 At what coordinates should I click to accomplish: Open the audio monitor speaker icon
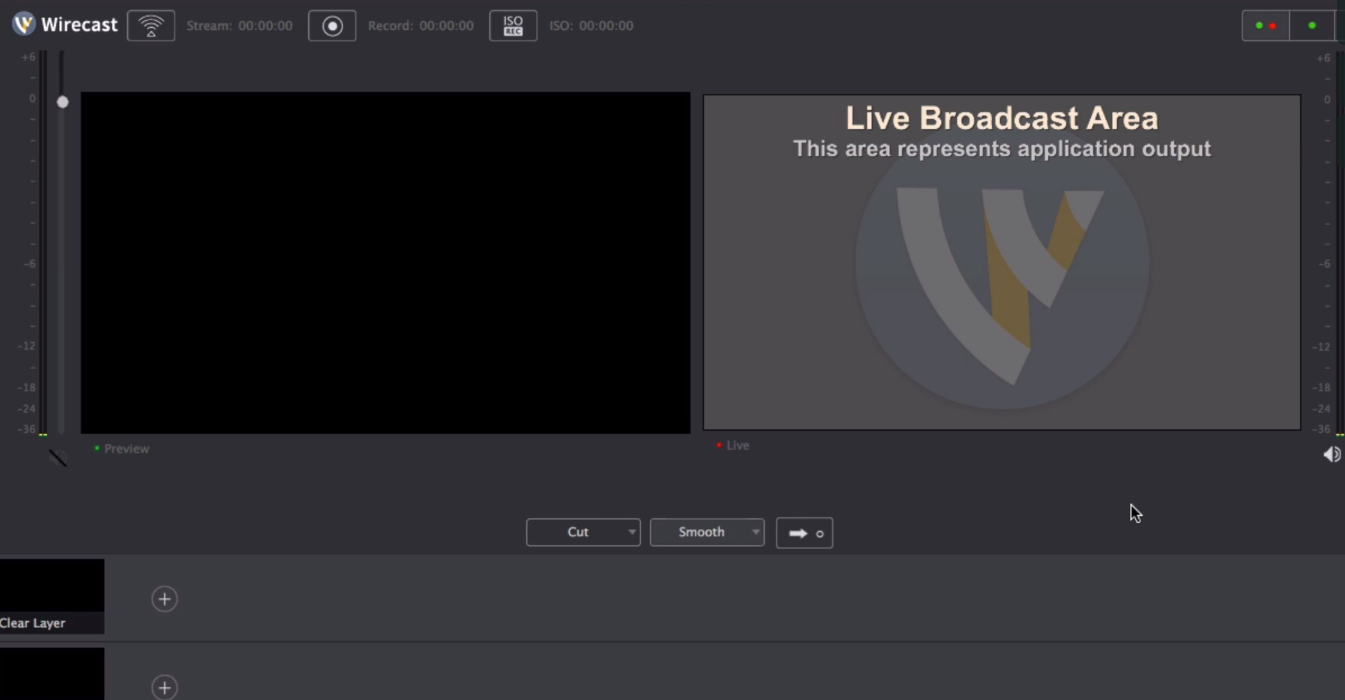click(1330, 453)
